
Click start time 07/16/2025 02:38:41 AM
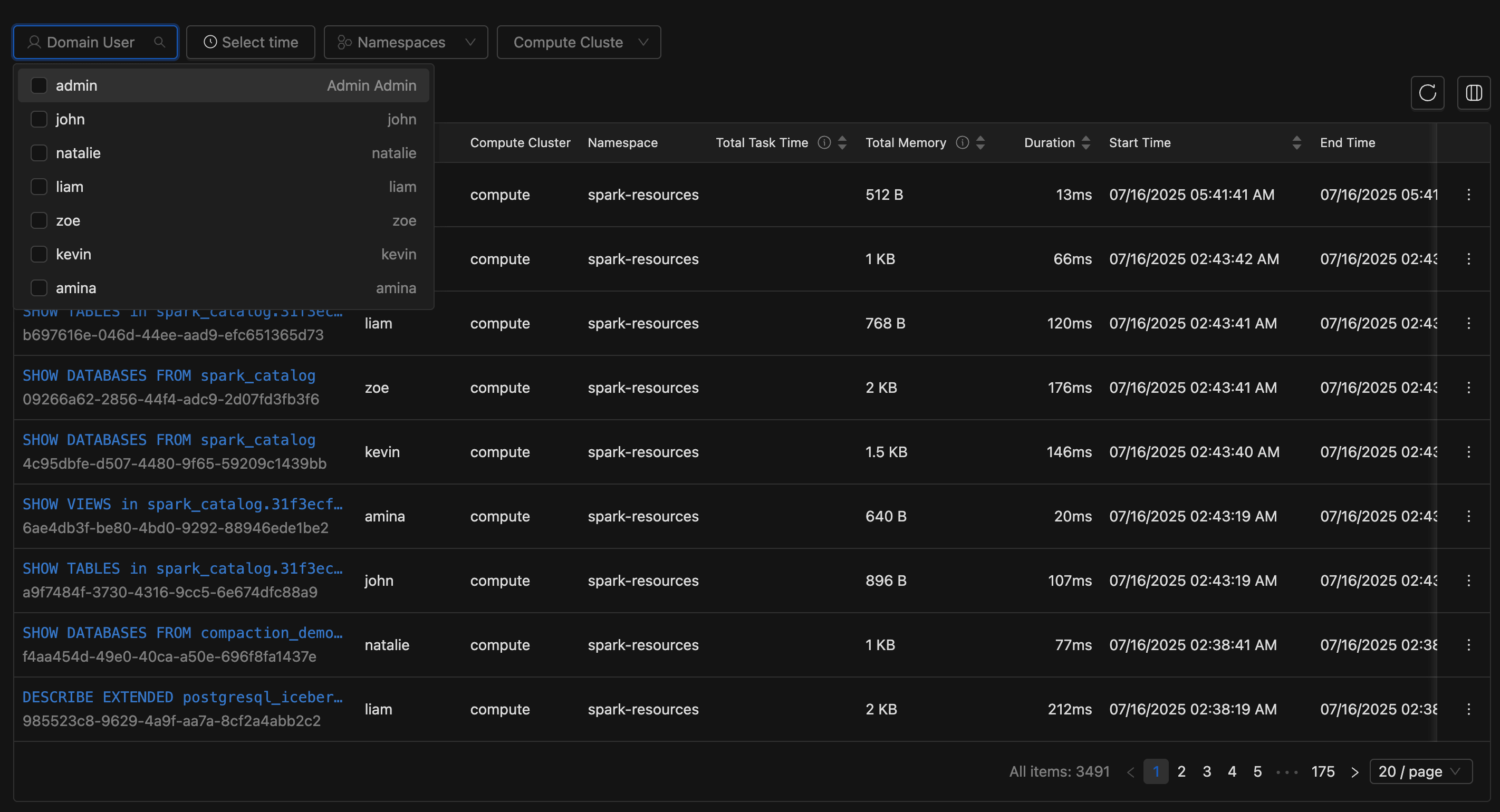coord(1193,645)
